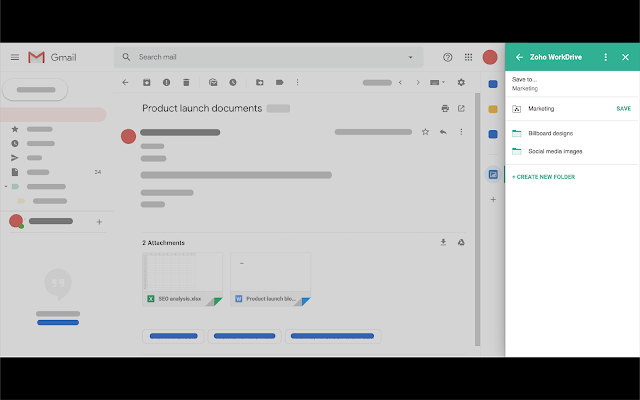Click the sender avatar on the message

(x=128, y=136)
